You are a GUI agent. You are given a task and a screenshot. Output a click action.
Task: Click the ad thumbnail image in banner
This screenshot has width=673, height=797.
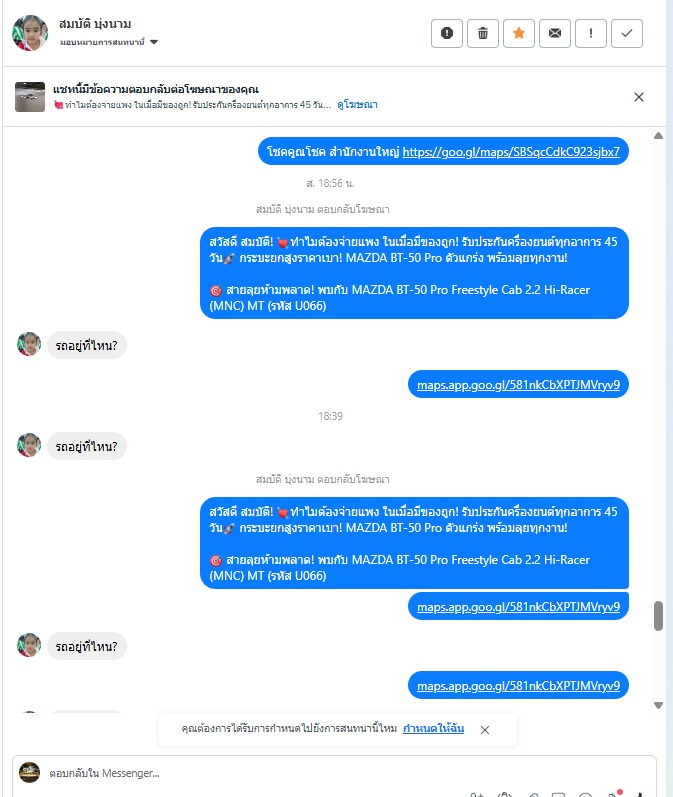[30, 97]
